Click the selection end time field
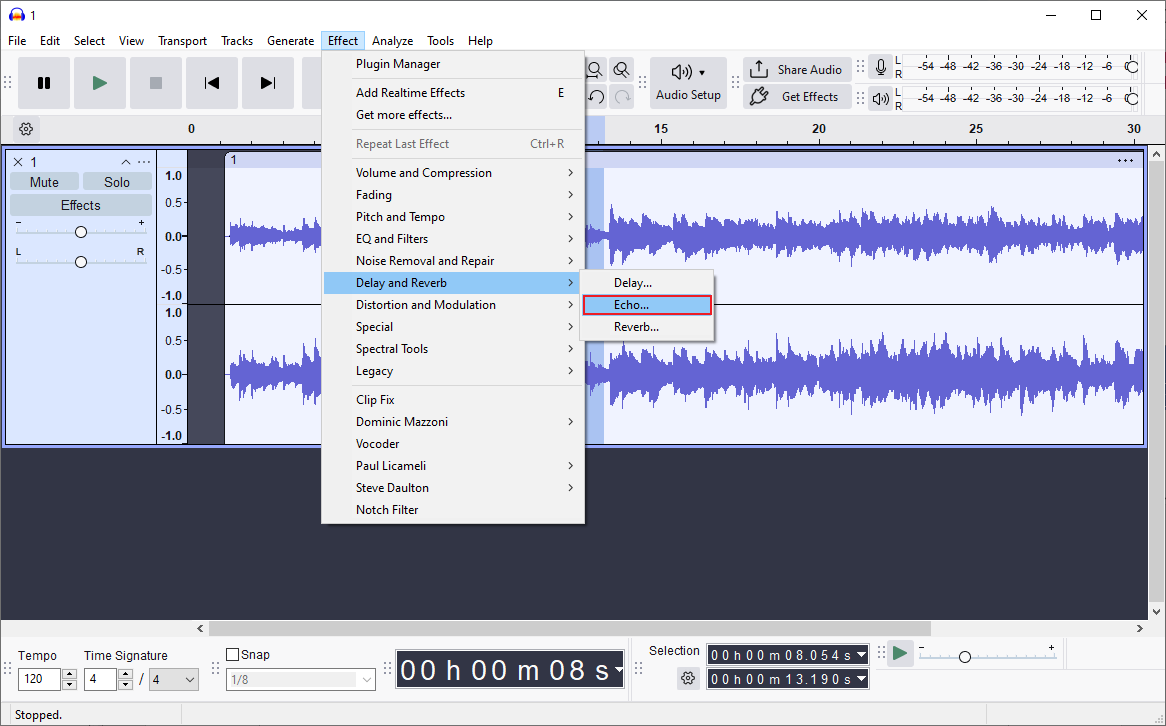This screenshot has width=1166, height=726. [783, 678]
